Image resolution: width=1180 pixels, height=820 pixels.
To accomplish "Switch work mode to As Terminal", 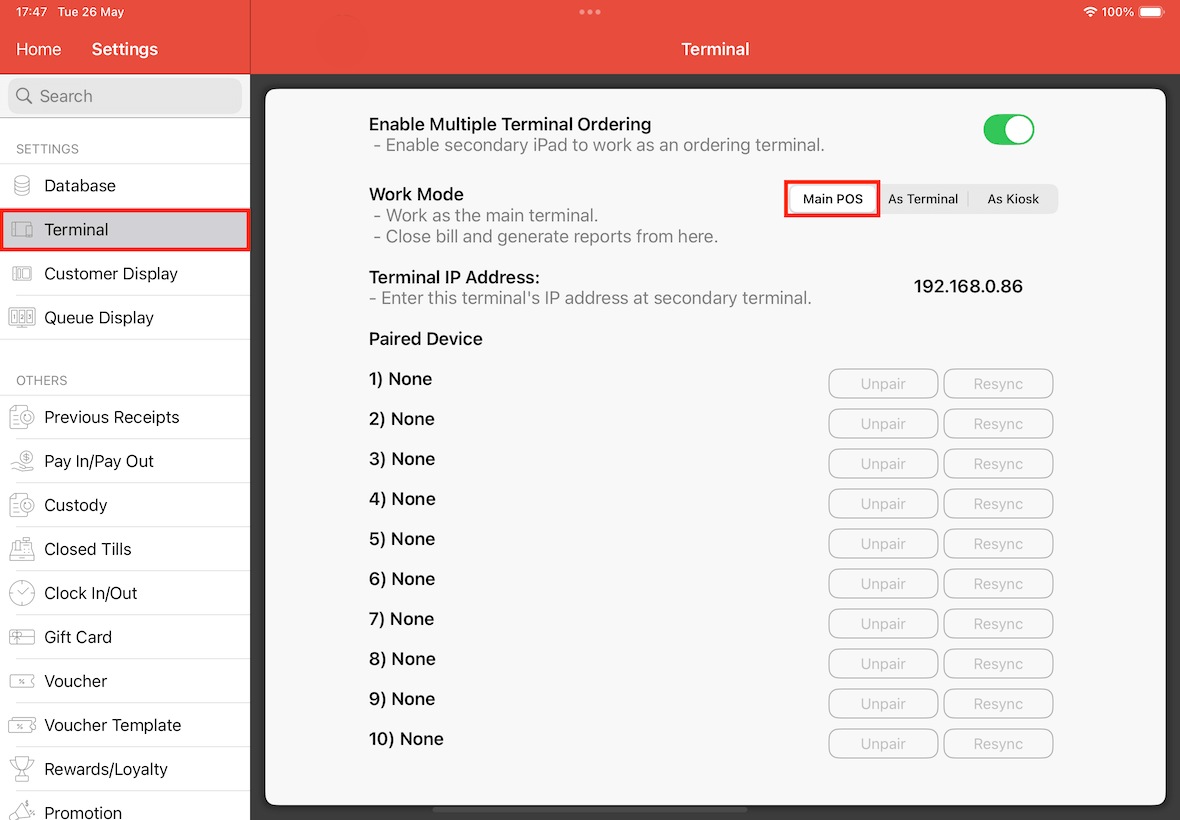I will tap(923, 199).
